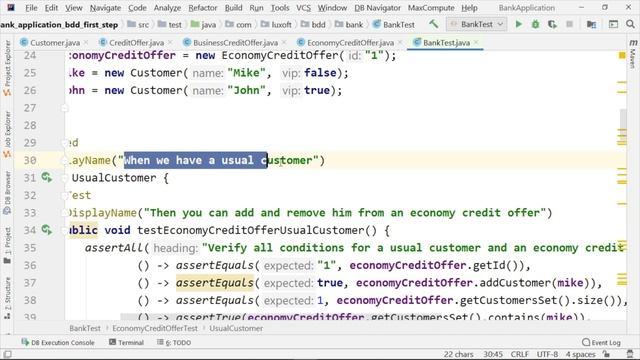The height and width of the screenshot is (360, 640).
Task: Open the Refactor menu
Action: coord(202,8)
